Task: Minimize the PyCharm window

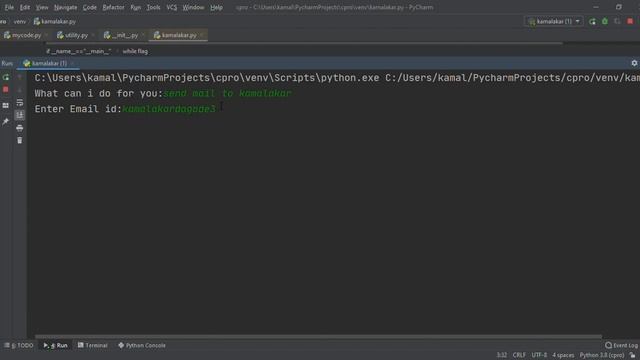Action: (x=596, y=7)
